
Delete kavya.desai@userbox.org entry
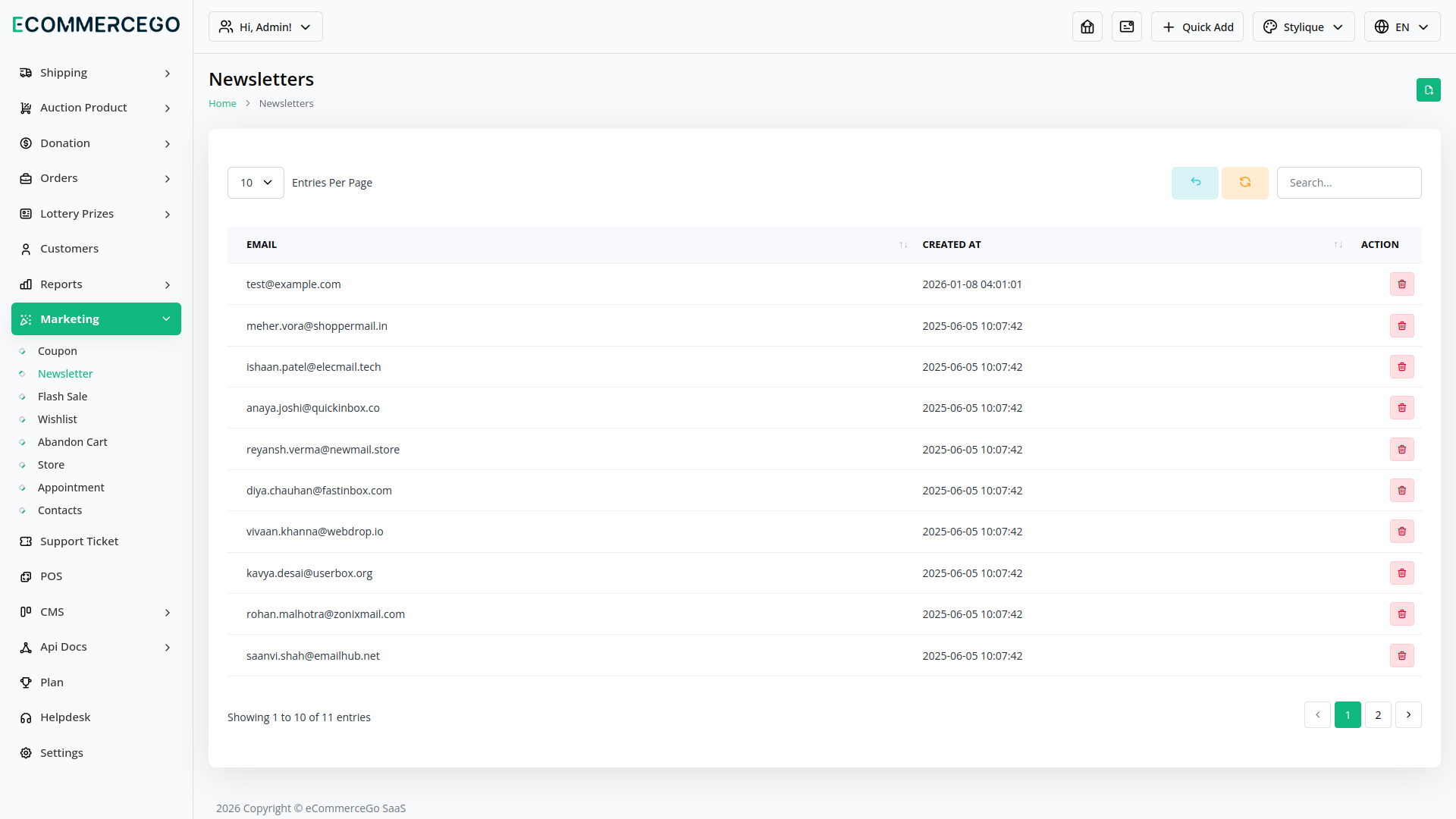pyautogui.click(x=1401, y=573)
